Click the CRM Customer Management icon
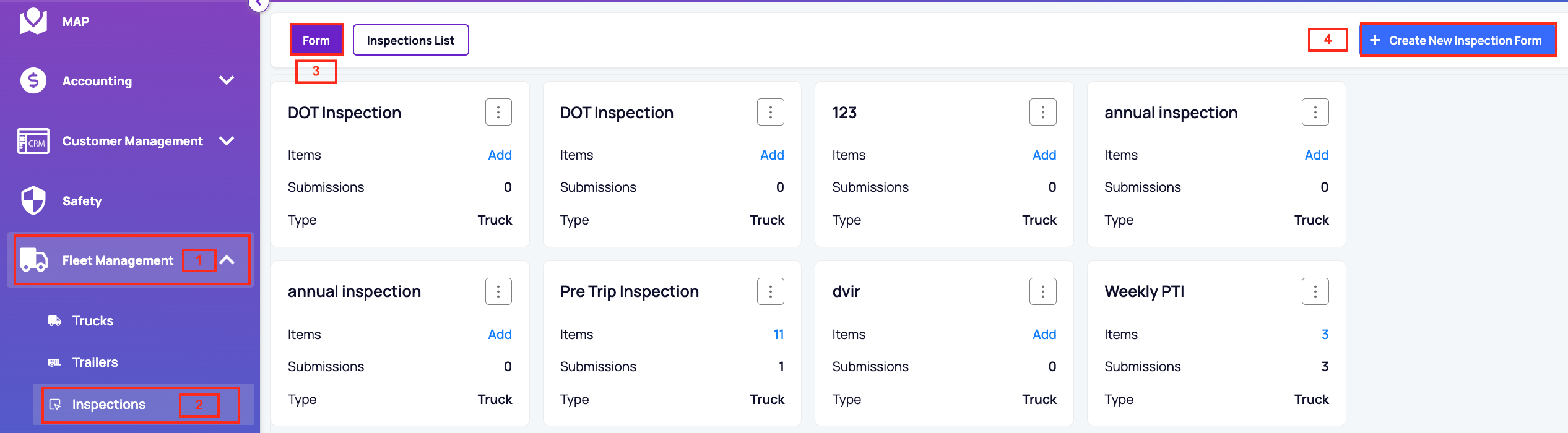This screenshot has width=1568, height=433. pos(33,141)
